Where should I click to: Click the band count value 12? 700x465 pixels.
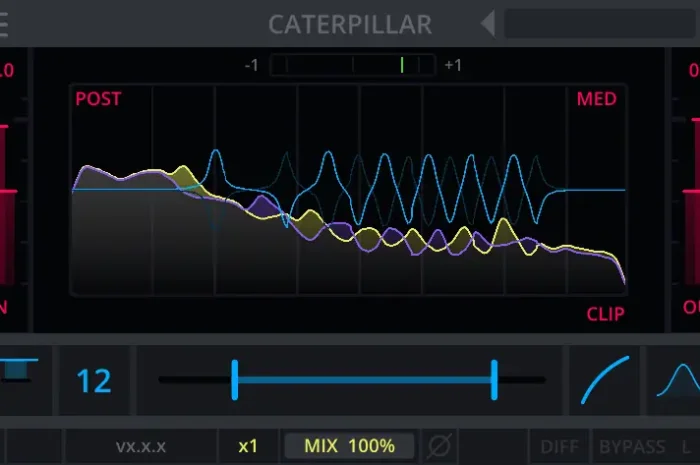tap(94, 380)
